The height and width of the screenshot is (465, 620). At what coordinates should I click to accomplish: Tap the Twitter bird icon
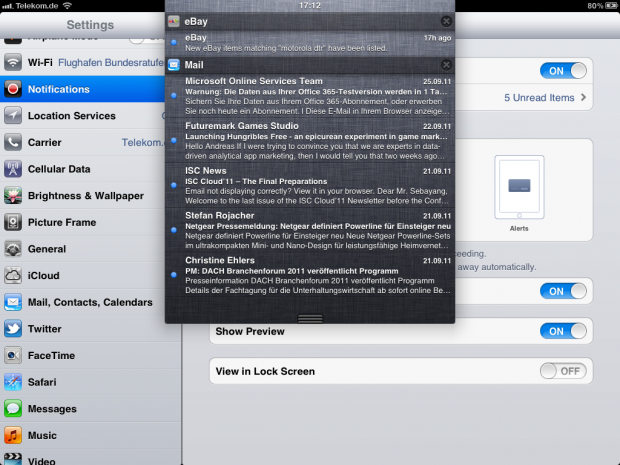coord(13,328)
